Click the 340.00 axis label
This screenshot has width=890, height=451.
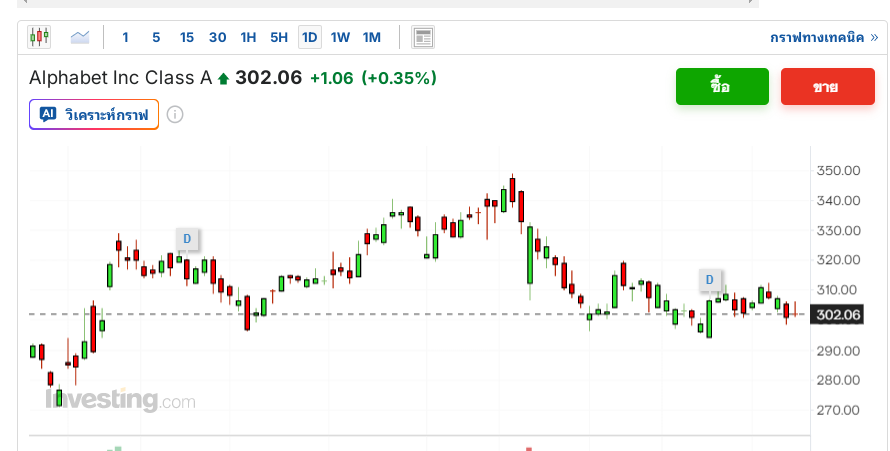838,201
